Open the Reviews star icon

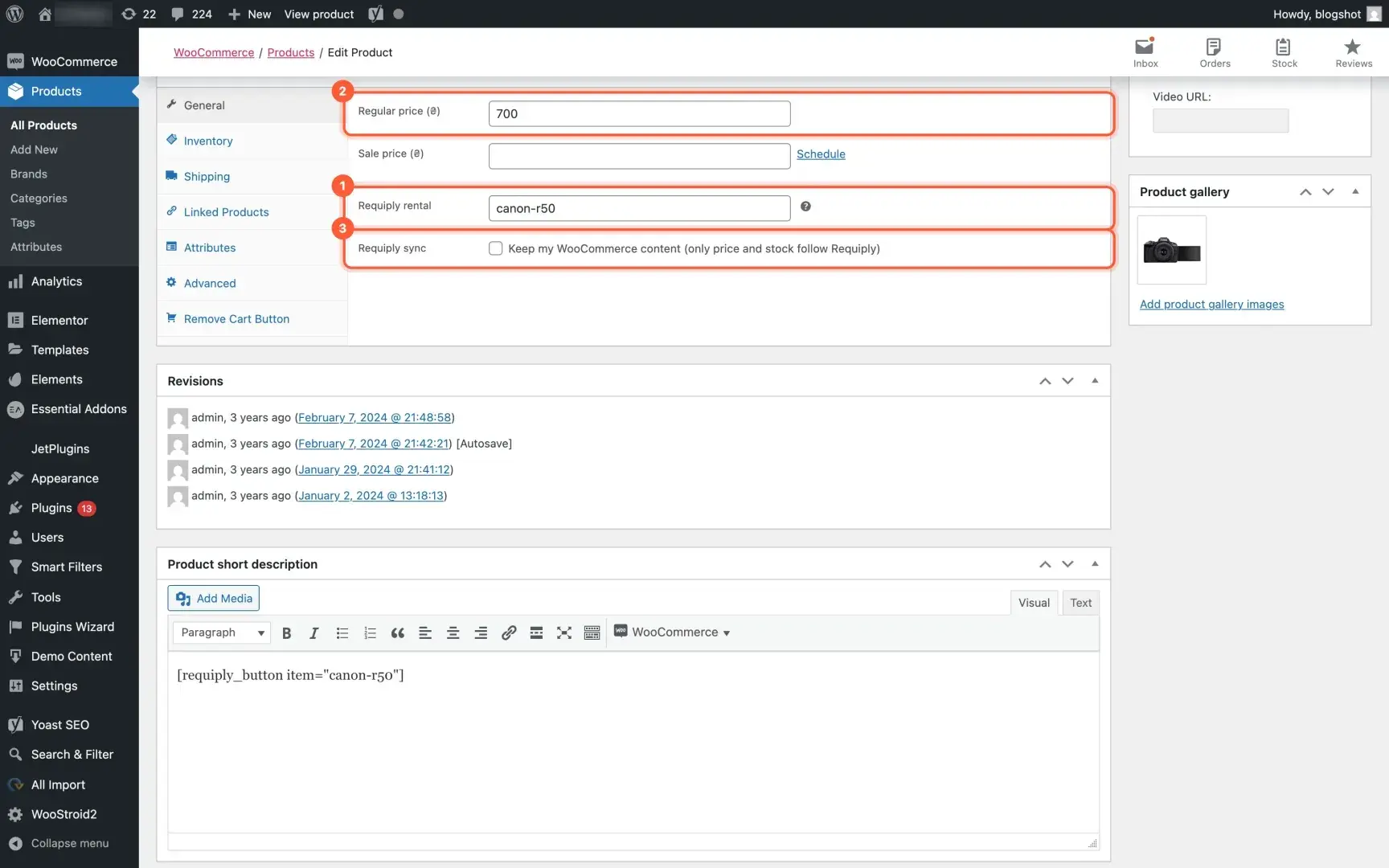(1354, 52)
